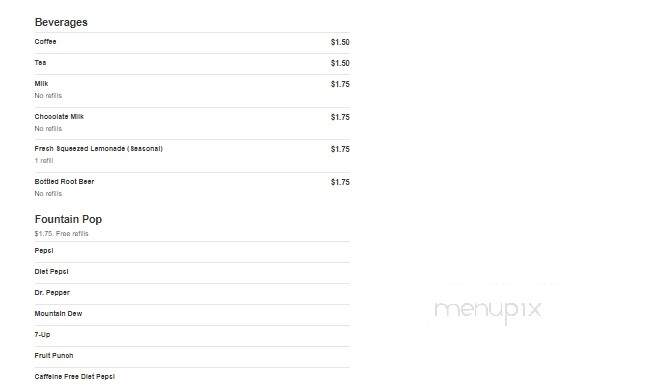Select the Mountain Dew entry
Viewport: 667px width, 392px height.
point(58,313)
